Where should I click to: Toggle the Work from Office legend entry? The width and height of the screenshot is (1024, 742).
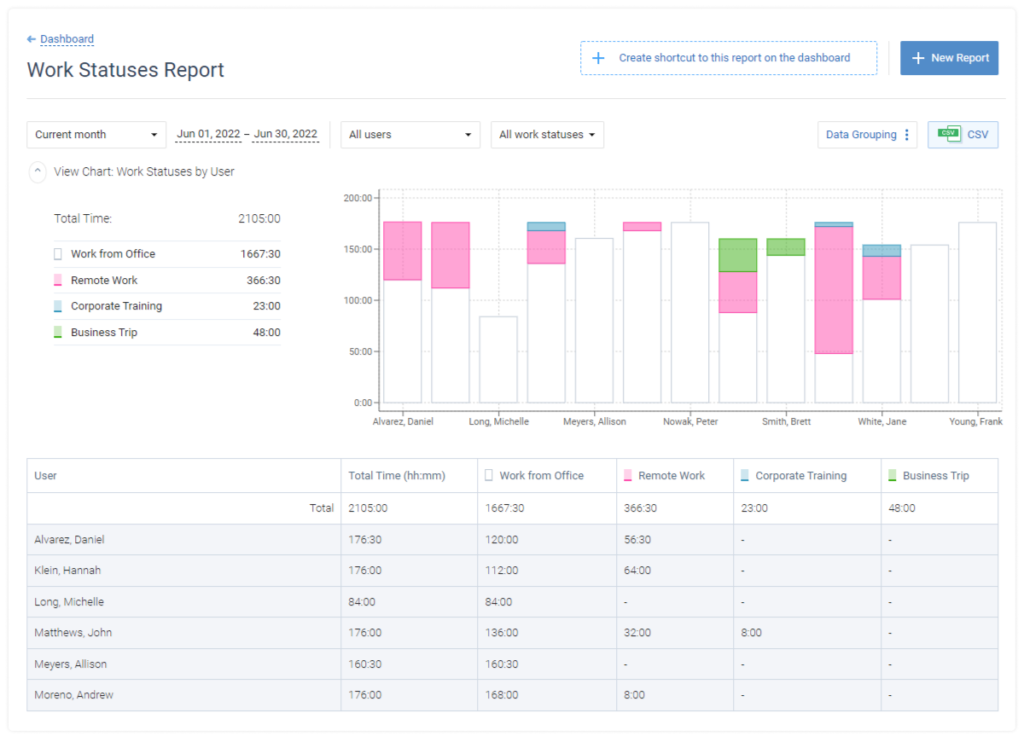[x=110, y=254]
